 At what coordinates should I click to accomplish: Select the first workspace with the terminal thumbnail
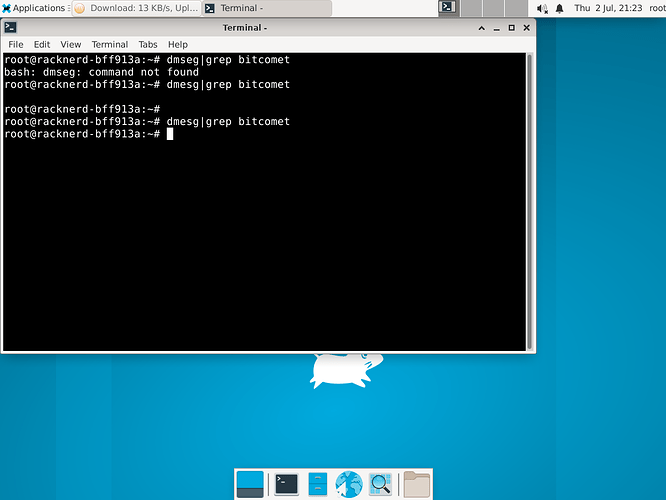click(449, 8)
